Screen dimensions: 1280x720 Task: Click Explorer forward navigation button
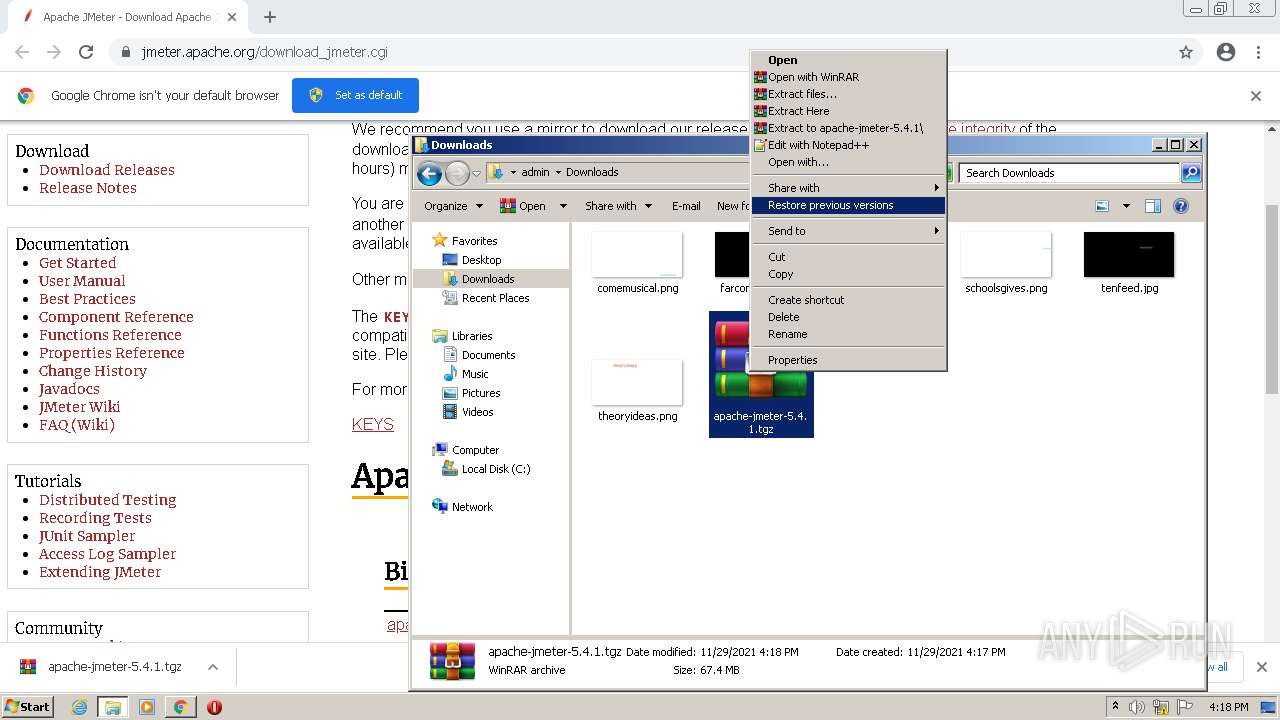457,173
